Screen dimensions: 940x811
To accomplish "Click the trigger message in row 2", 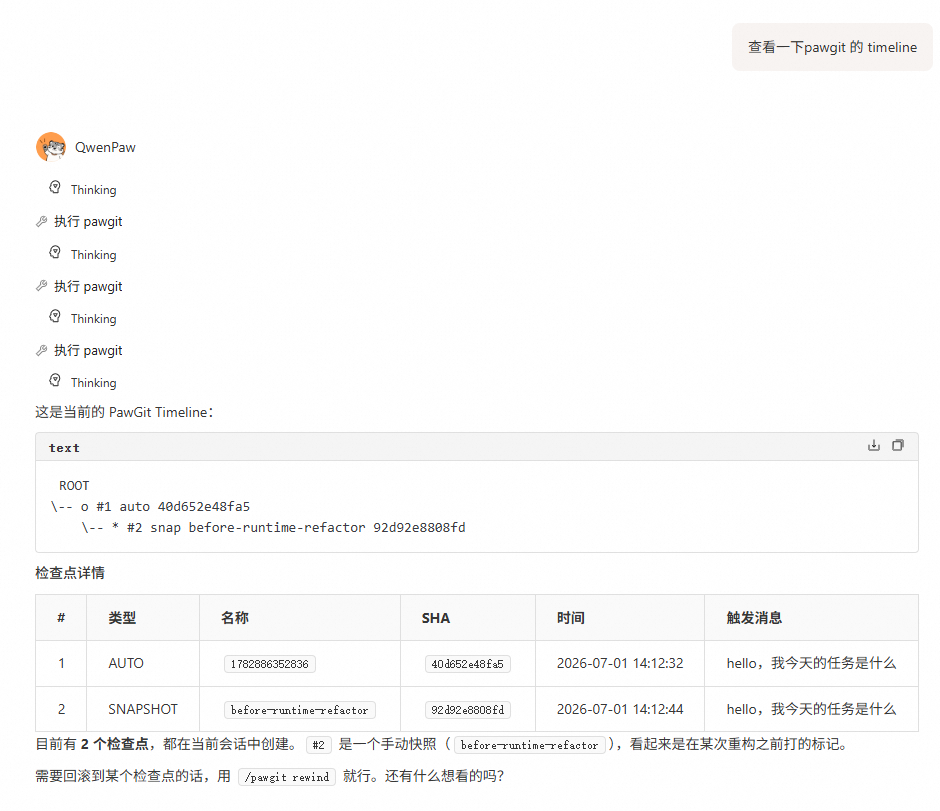I will pyautogui.click(x=811, y=710).
